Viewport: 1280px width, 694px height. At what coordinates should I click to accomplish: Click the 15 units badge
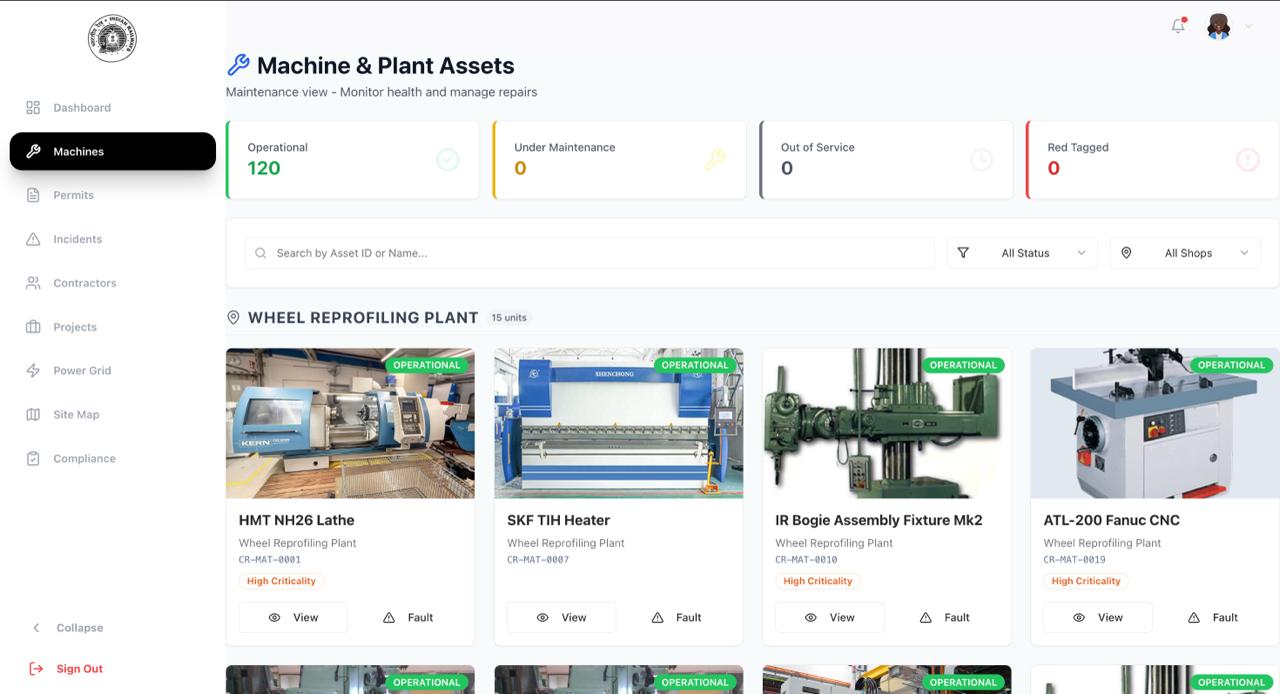coord(509,317)
